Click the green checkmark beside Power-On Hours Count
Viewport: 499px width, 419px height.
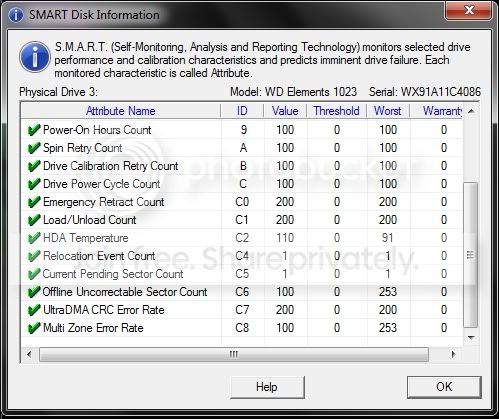[x=34, y=130]
